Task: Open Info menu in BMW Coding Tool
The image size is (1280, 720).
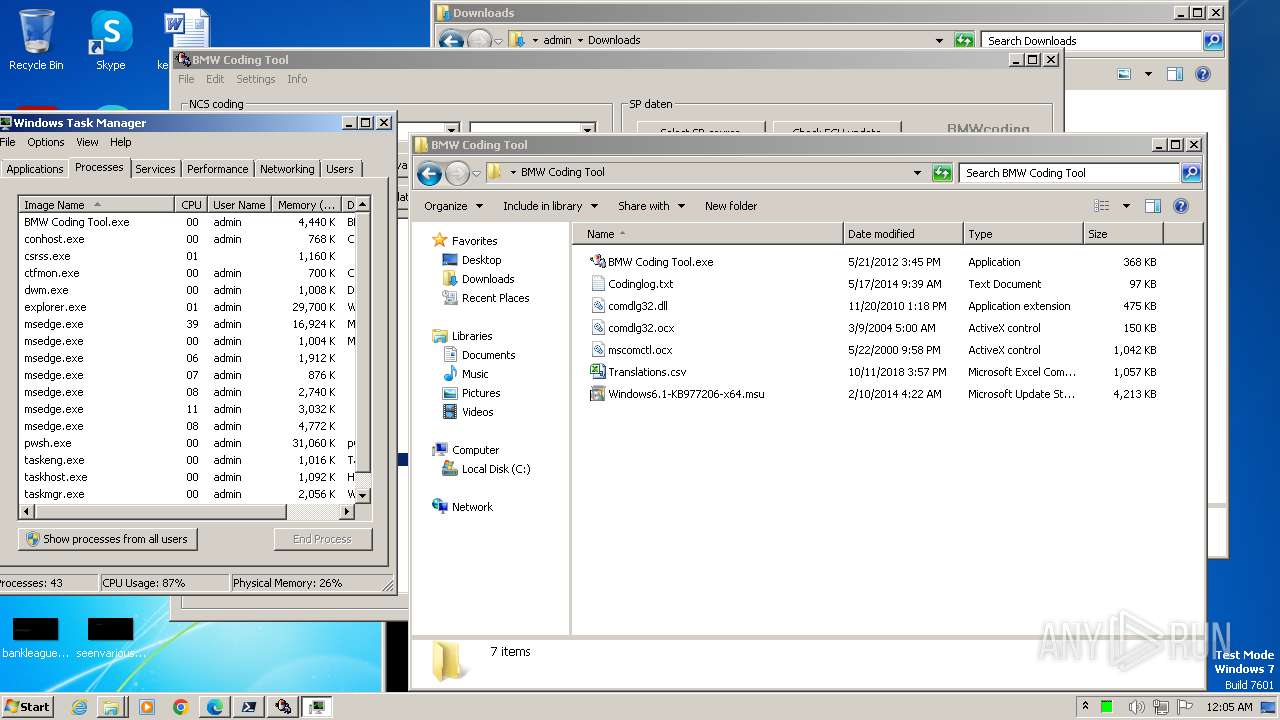Action: pos(297,79)
